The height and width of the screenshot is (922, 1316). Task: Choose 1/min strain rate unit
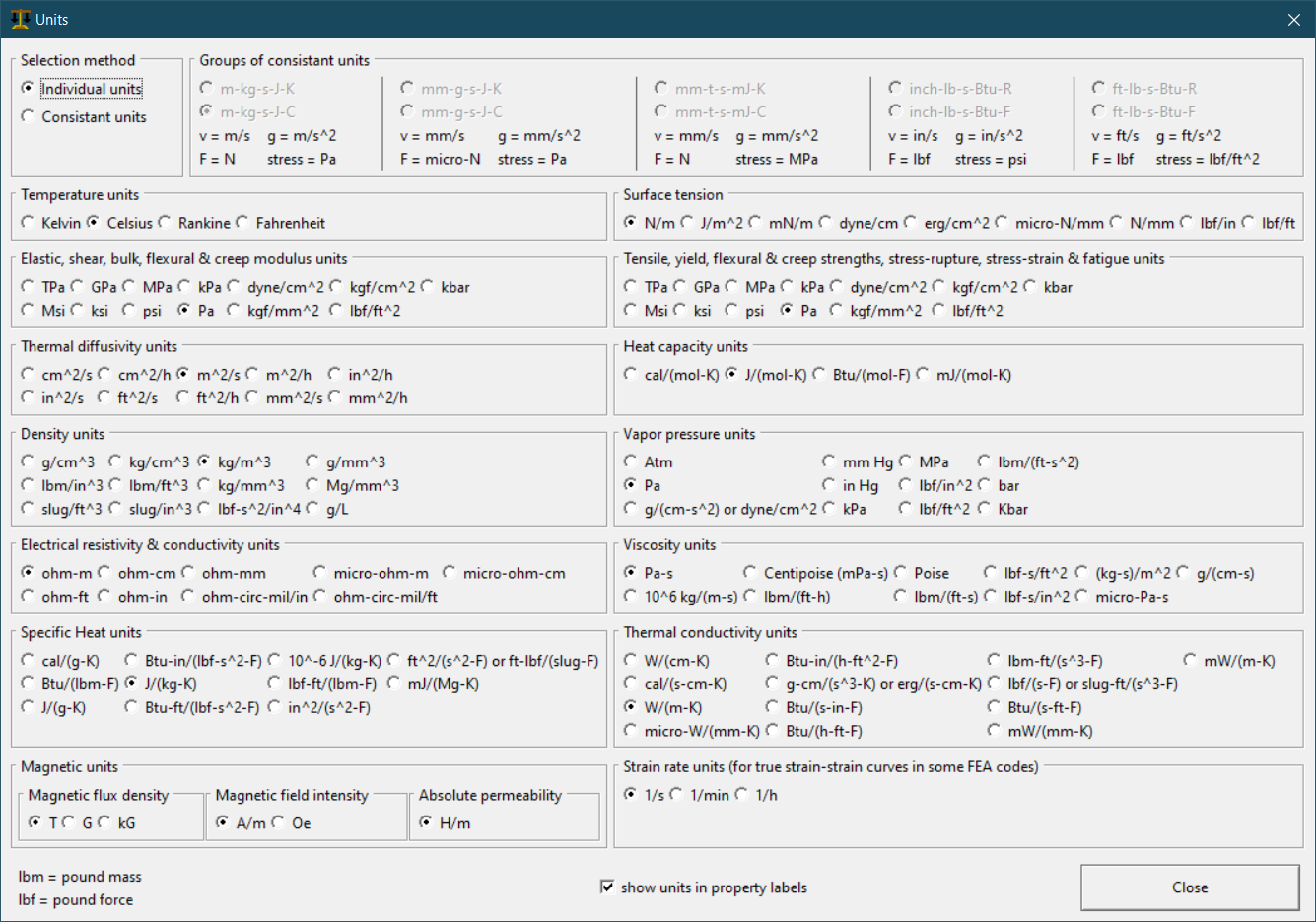677,795
